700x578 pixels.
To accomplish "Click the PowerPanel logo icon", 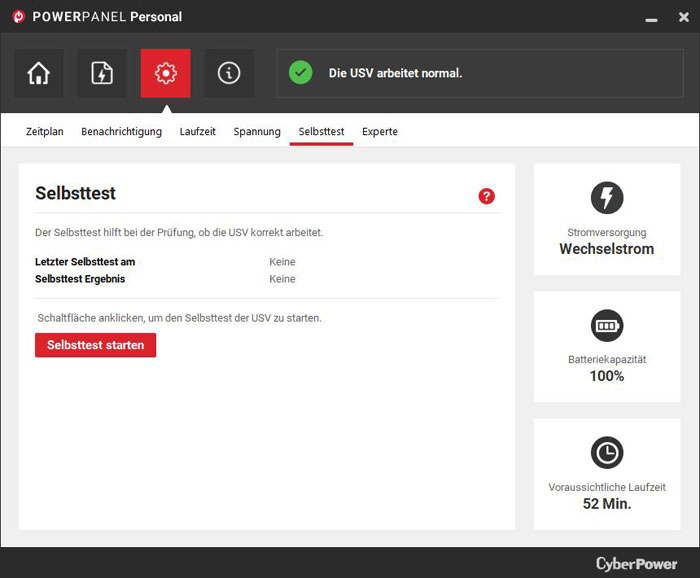I will 18,17.
